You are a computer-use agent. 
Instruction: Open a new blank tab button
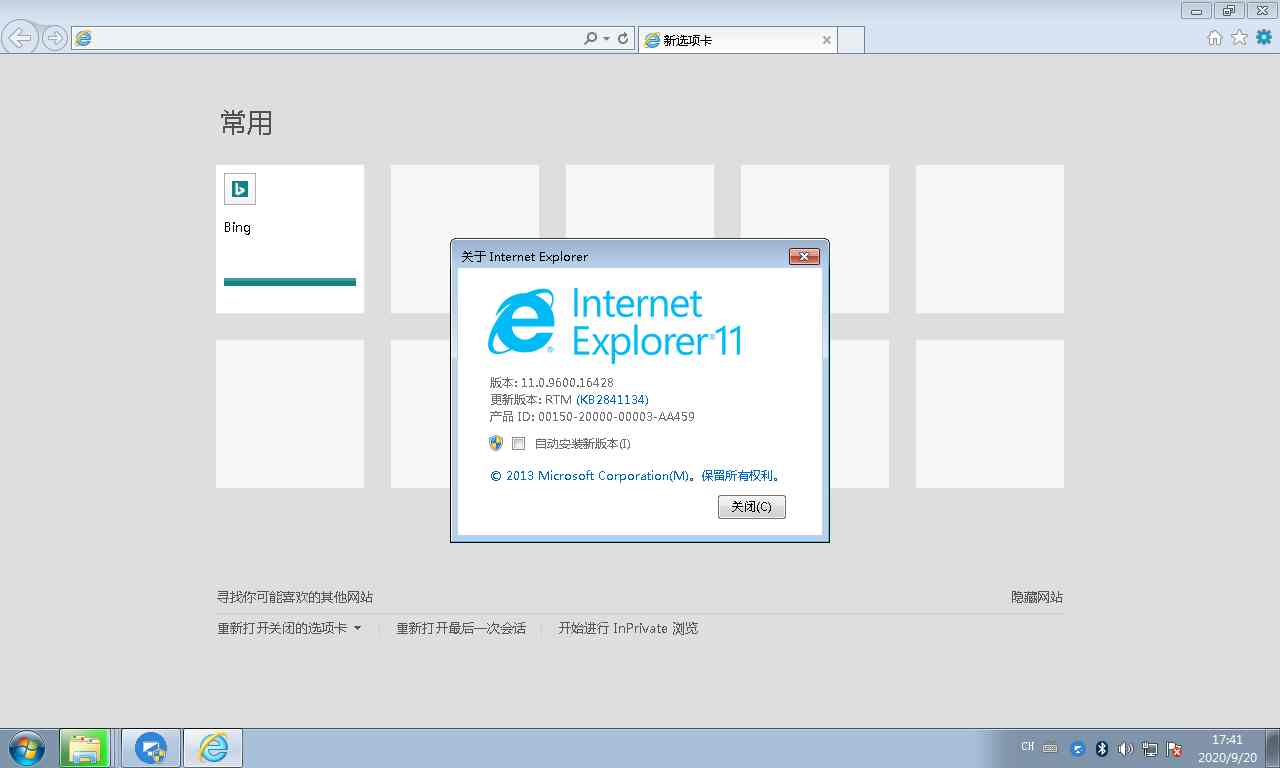pyautogui.click(x=850, y=40)
